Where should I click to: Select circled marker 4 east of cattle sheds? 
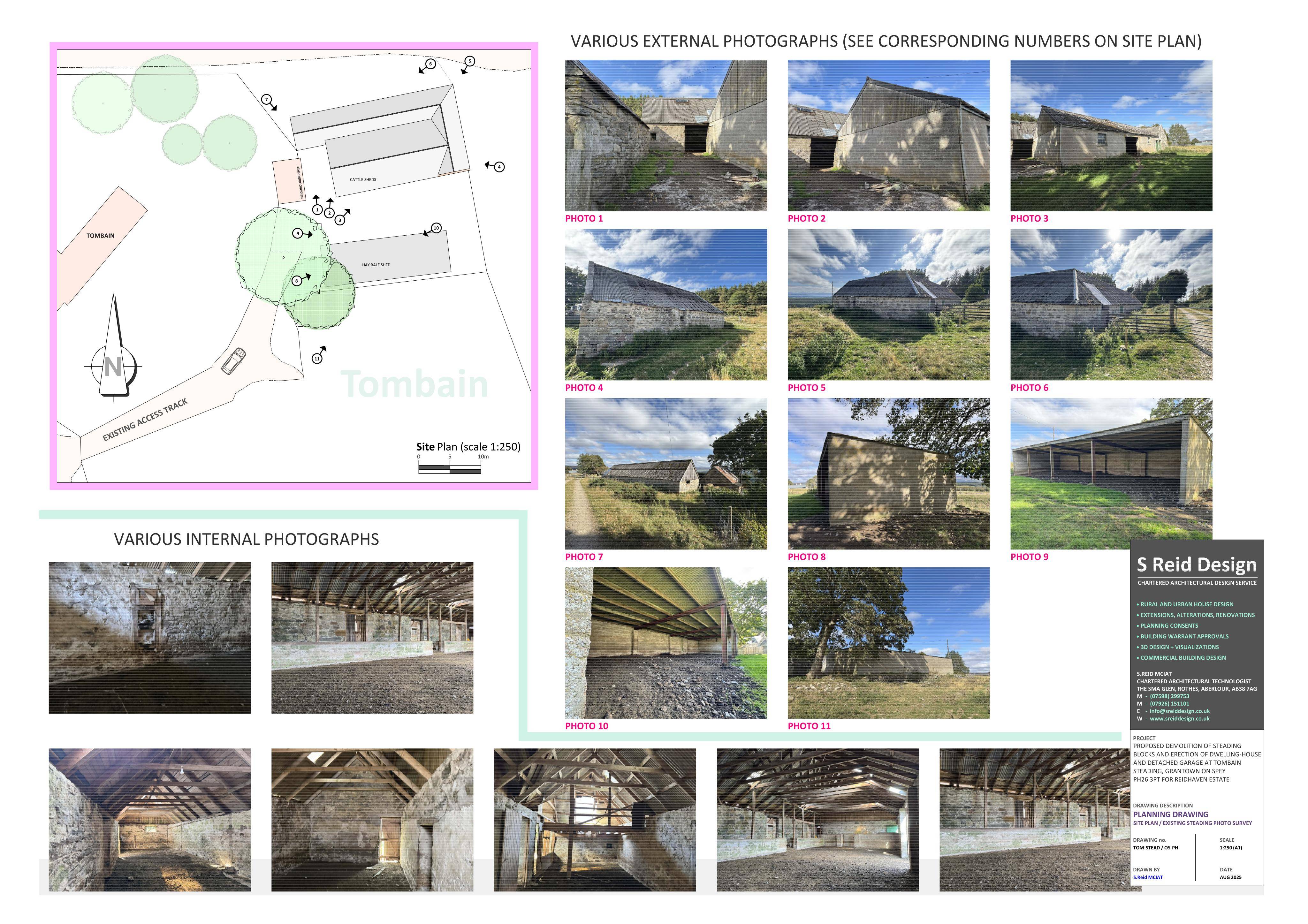point(499,167)
